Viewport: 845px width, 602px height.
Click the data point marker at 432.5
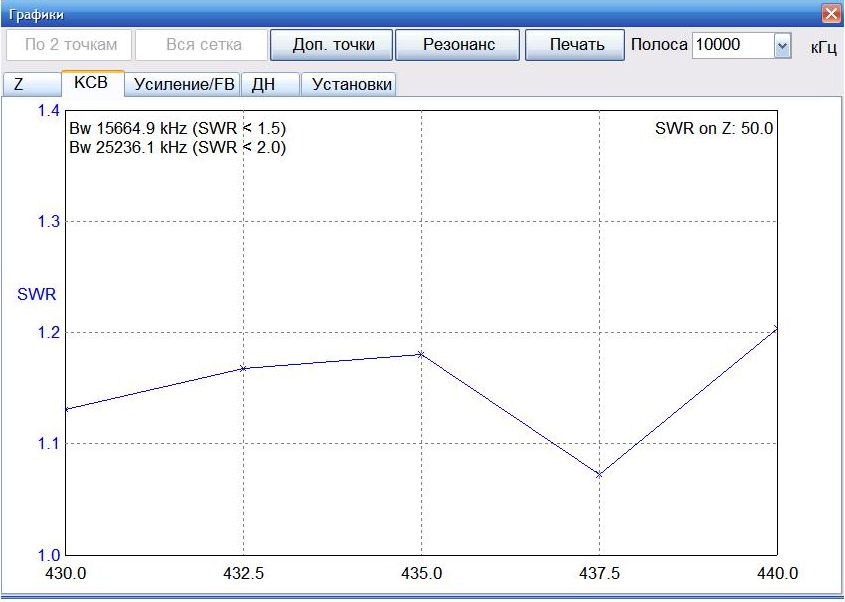pyautogui.click(x=243, y=369)
